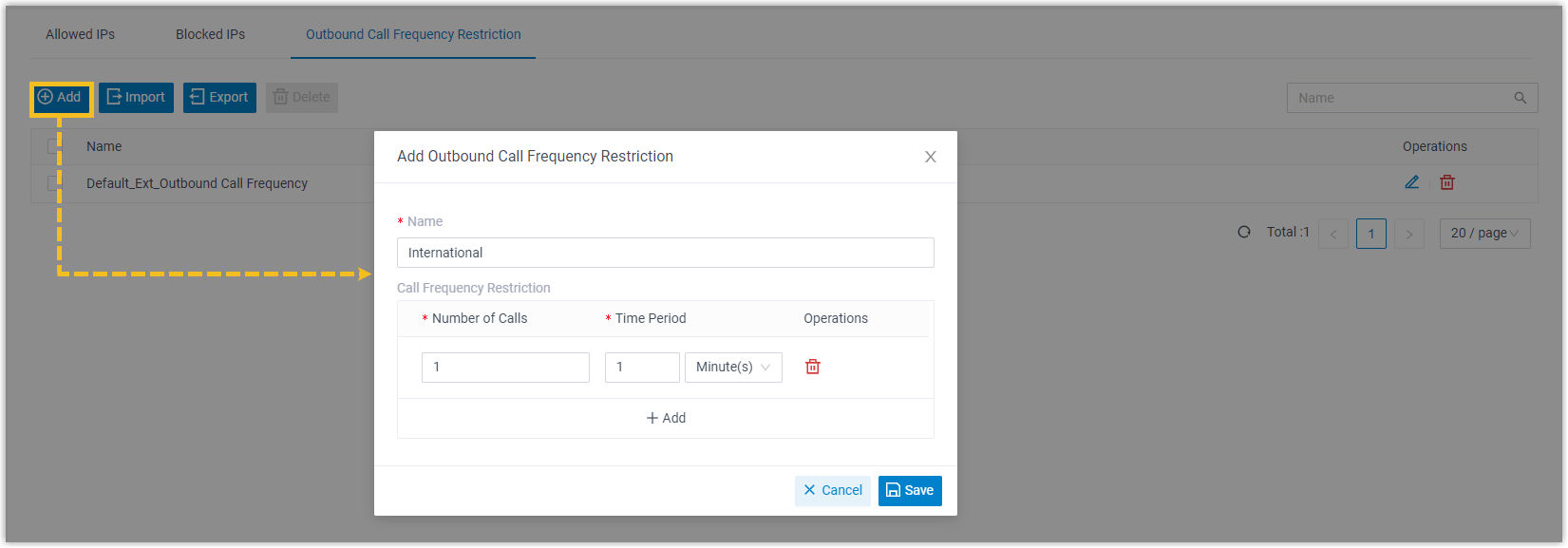Screen dimensions: 1568x548
Task: Focus the Time Period number input
Action: tap(642, 368)
